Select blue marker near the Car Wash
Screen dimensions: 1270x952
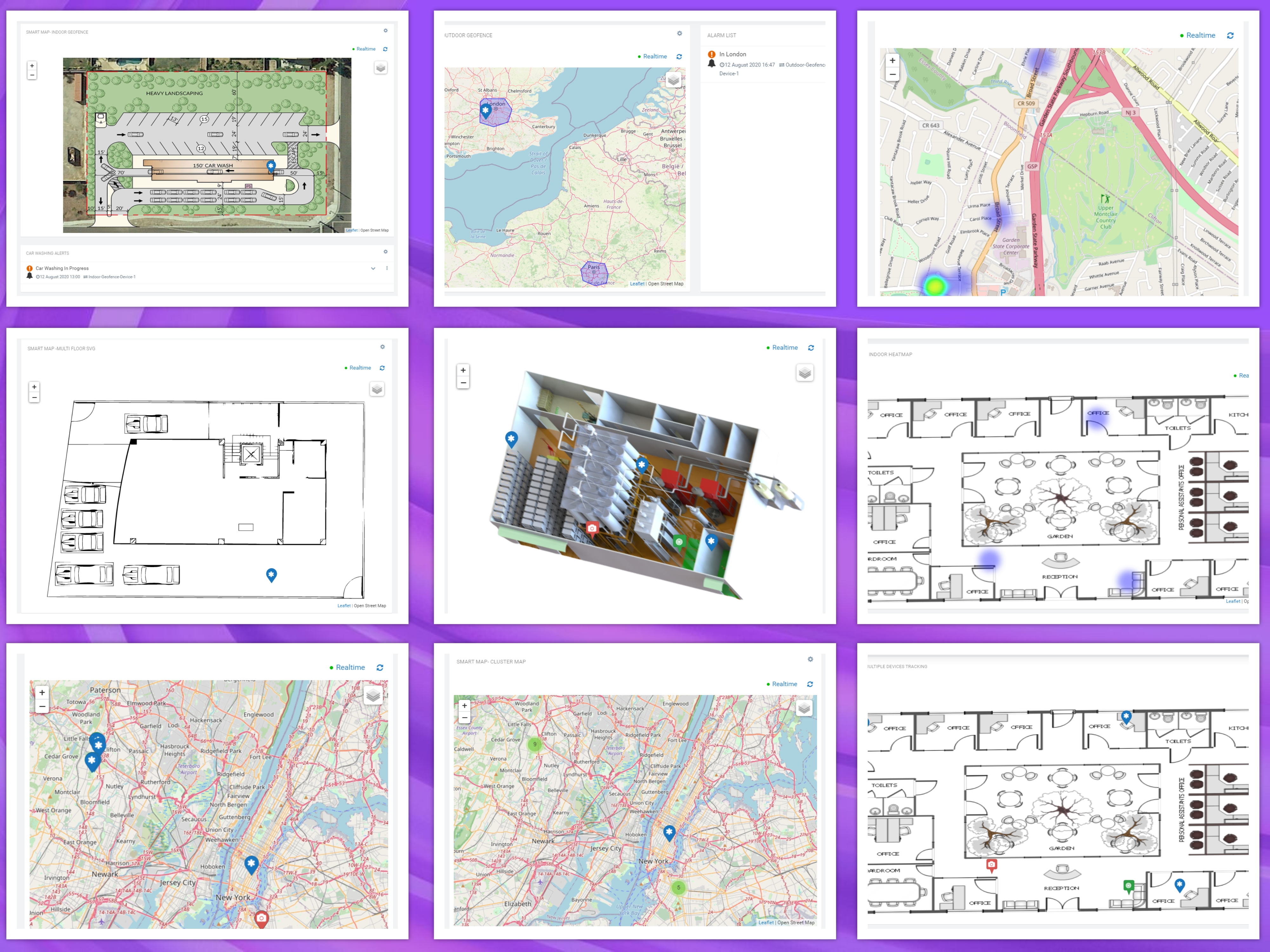tap(271, 167)
